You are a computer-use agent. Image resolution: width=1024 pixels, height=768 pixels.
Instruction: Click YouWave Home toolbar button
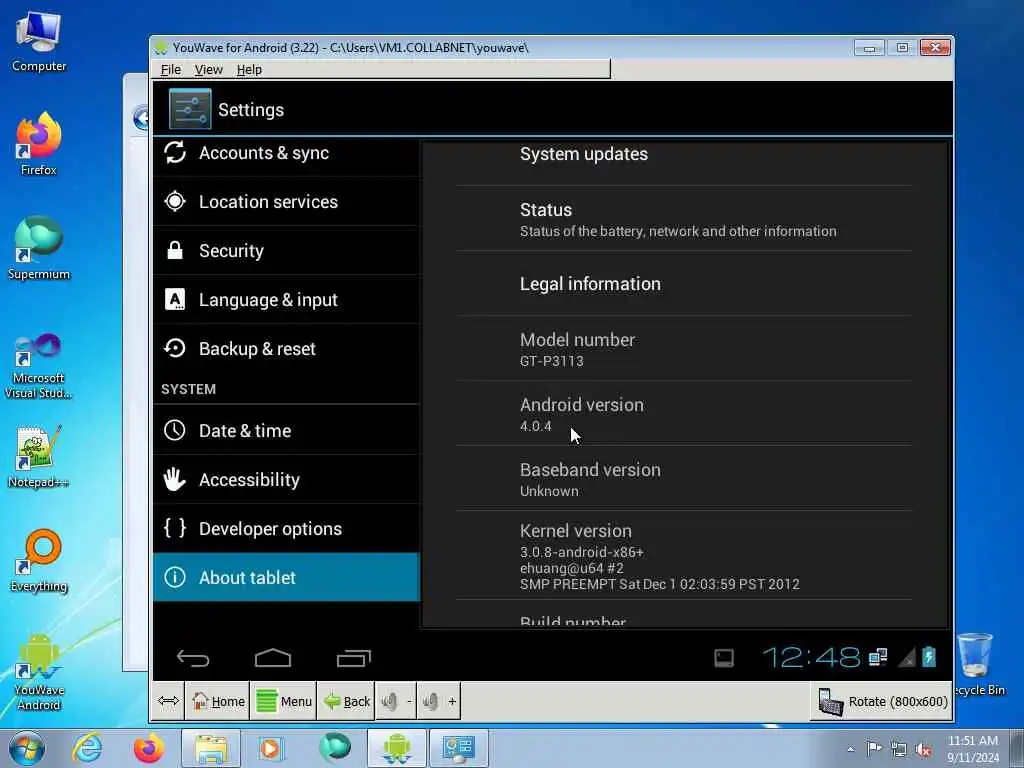[217, 701]
